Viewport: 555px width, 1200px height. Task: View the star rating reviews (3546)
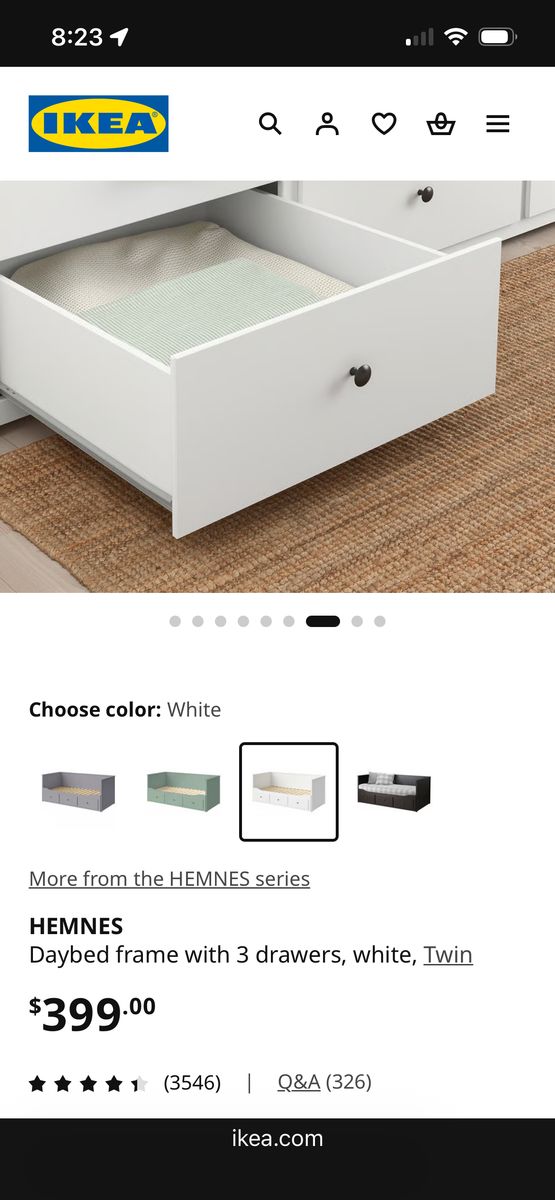click(x=125, y=1083)
